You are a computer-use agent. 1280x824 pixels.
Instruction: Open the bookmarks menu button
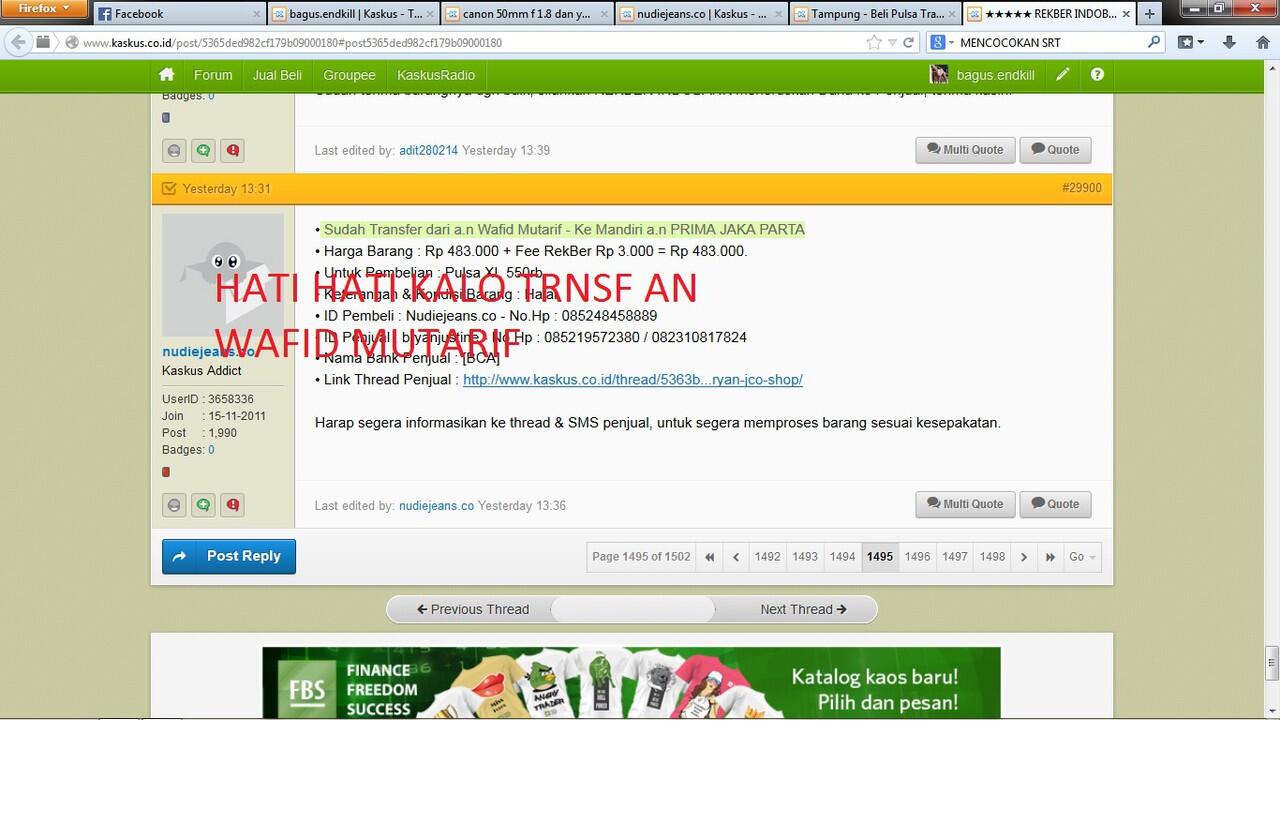[1191, 43]
